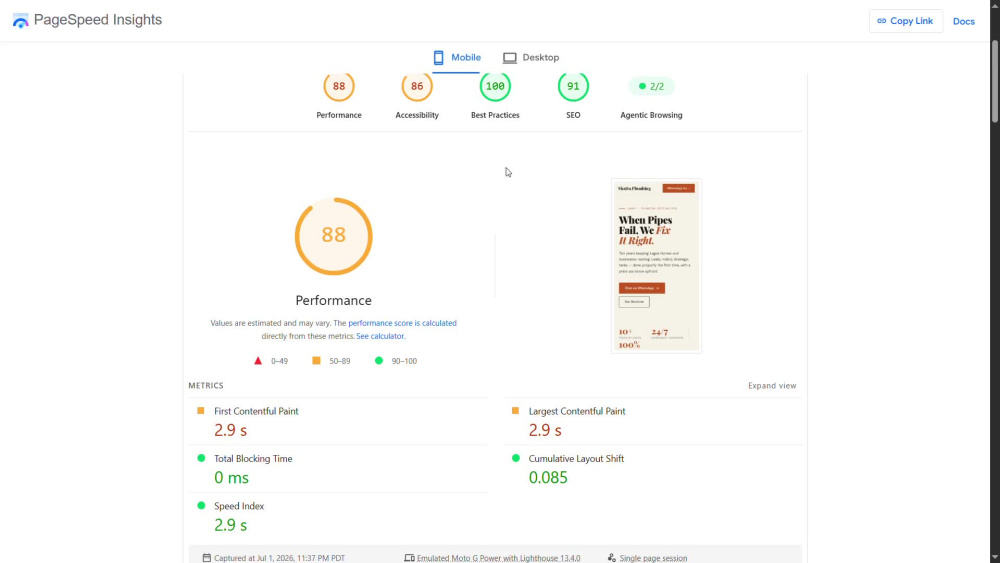Image resolution: width=1000 pixels, height=563 pixels.
Task: Jump to Performance score gauge 88 at top
Action: [339, 86]
